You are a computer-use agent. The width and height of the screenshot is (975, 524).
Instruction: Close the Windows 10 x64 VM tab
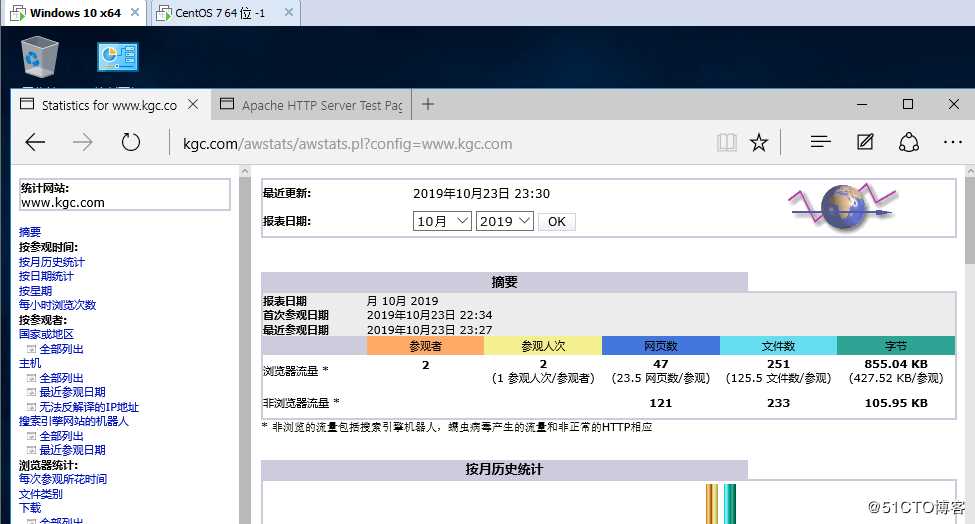134,12
